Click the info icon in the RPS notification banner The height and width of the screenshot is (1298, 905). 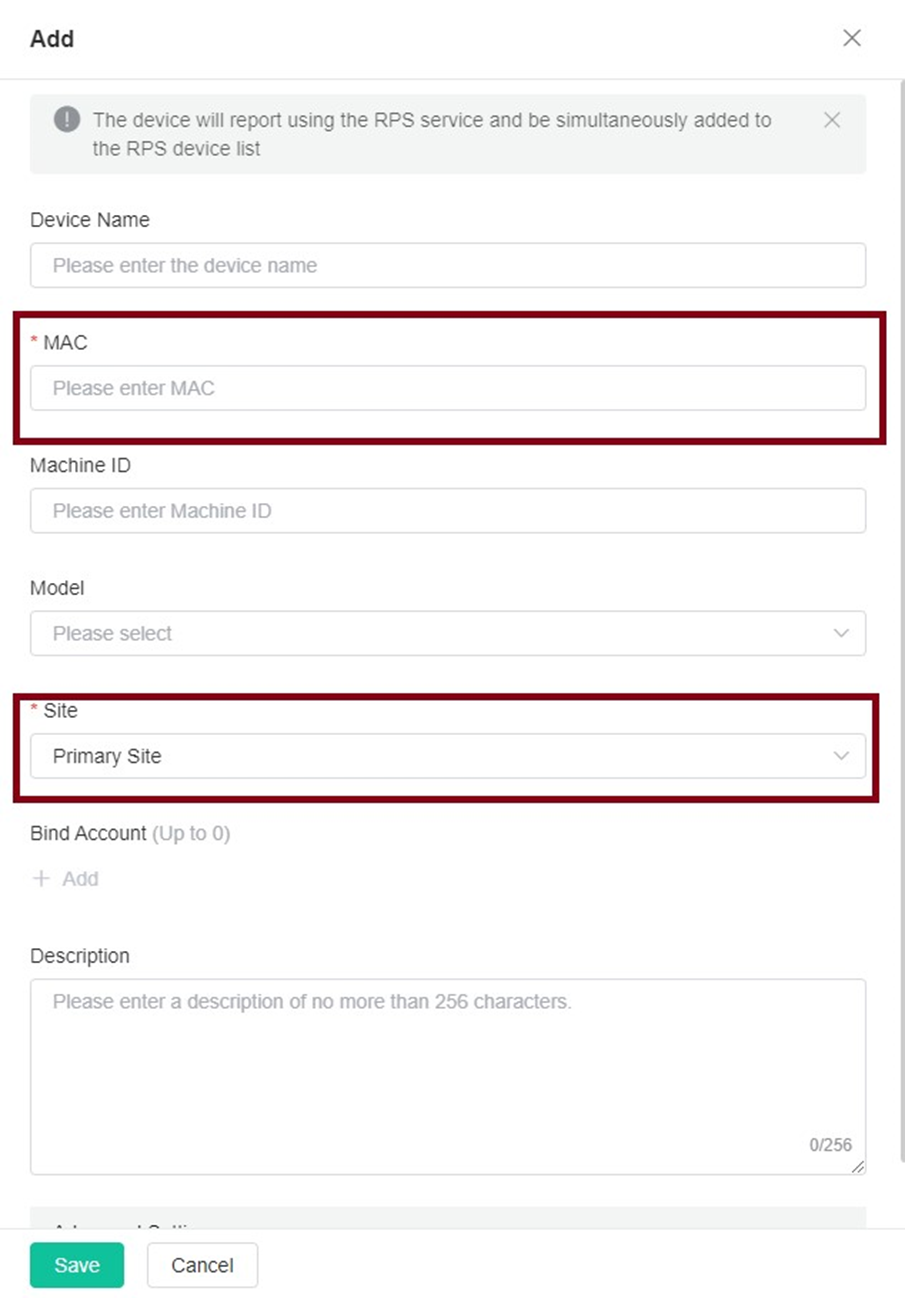coord(66,119)
